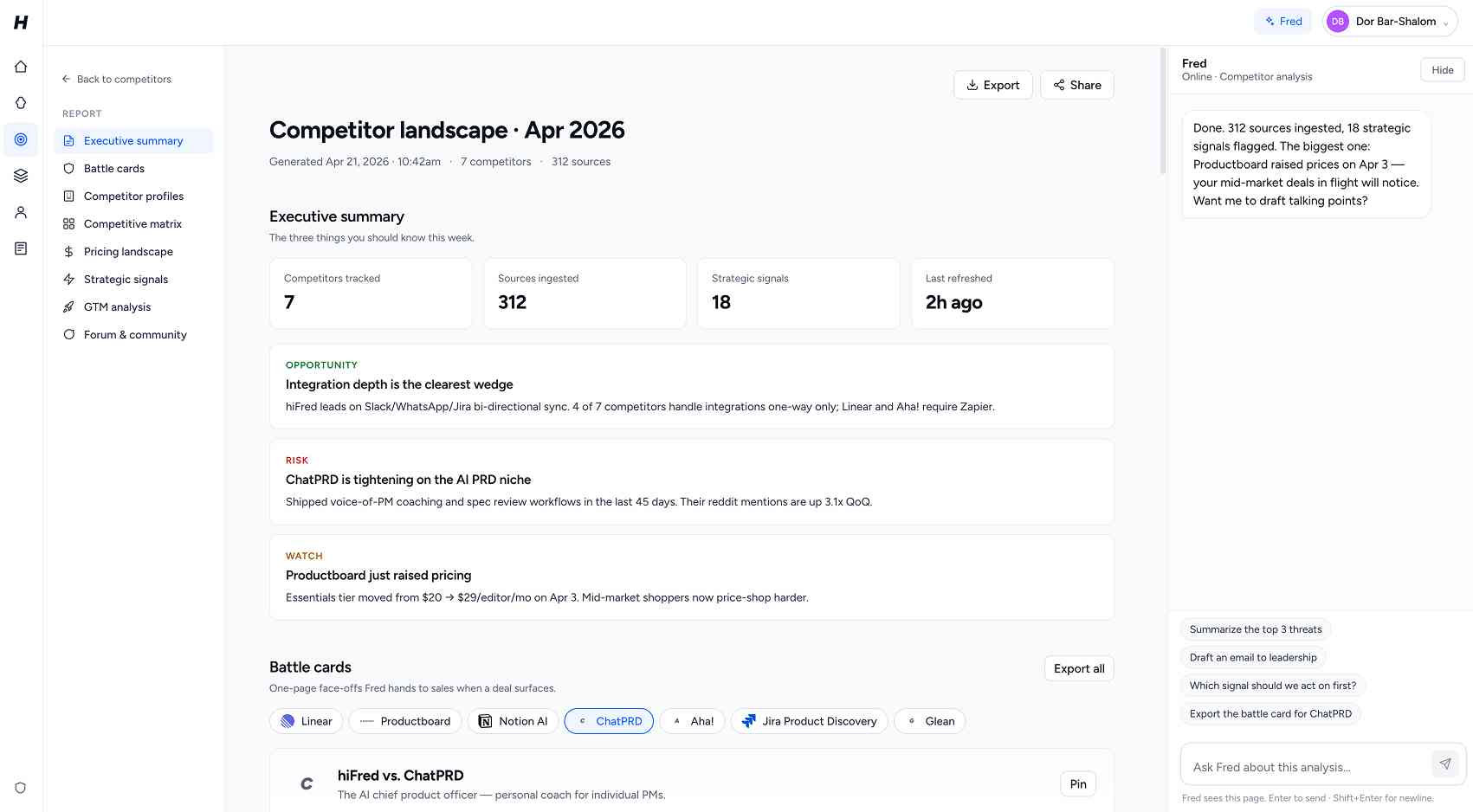Screen dimensions: 1473x812
Task: Click the Competitive matrix grid icon
Action: point(69,224)
